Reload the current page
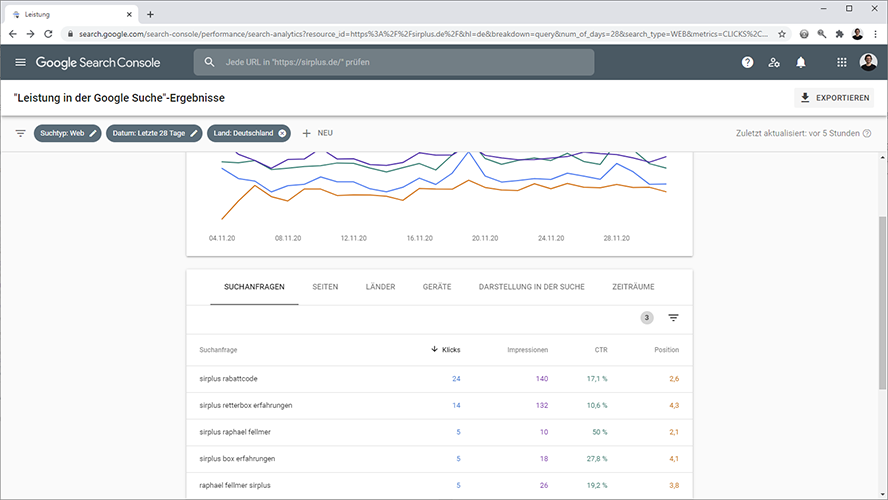The height and width of the screenshot is (500, 888). click(48, 34)
